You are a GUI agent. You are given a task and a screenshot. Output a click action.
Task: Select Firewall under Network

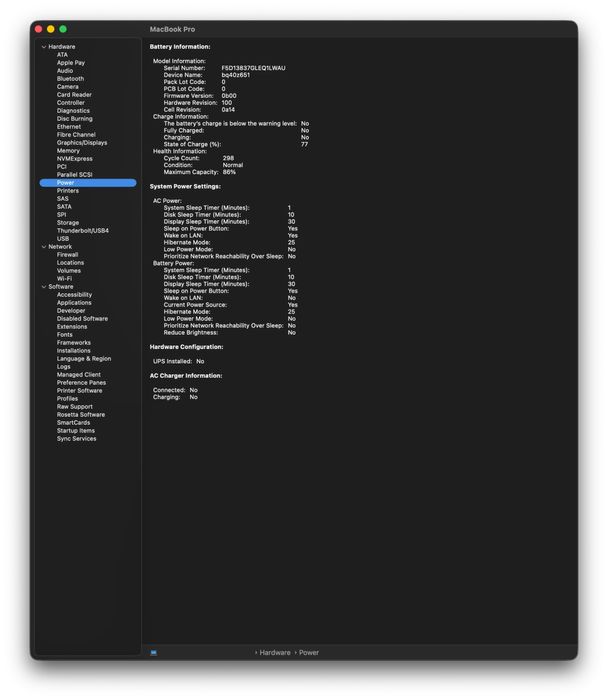[67, 255]
